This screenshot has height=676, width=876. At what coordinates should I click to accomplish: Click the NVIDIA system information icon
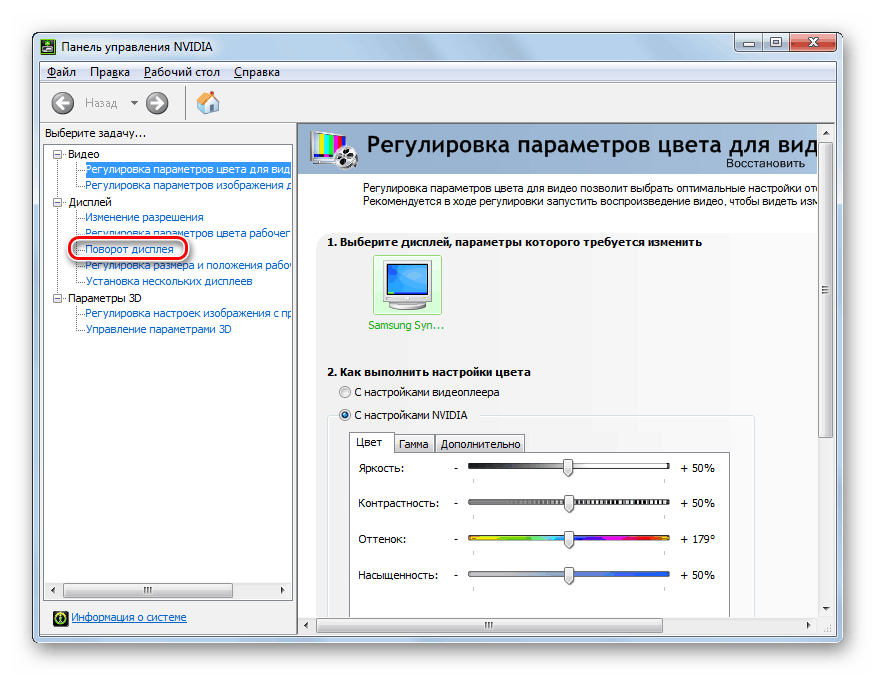point(60,618)
